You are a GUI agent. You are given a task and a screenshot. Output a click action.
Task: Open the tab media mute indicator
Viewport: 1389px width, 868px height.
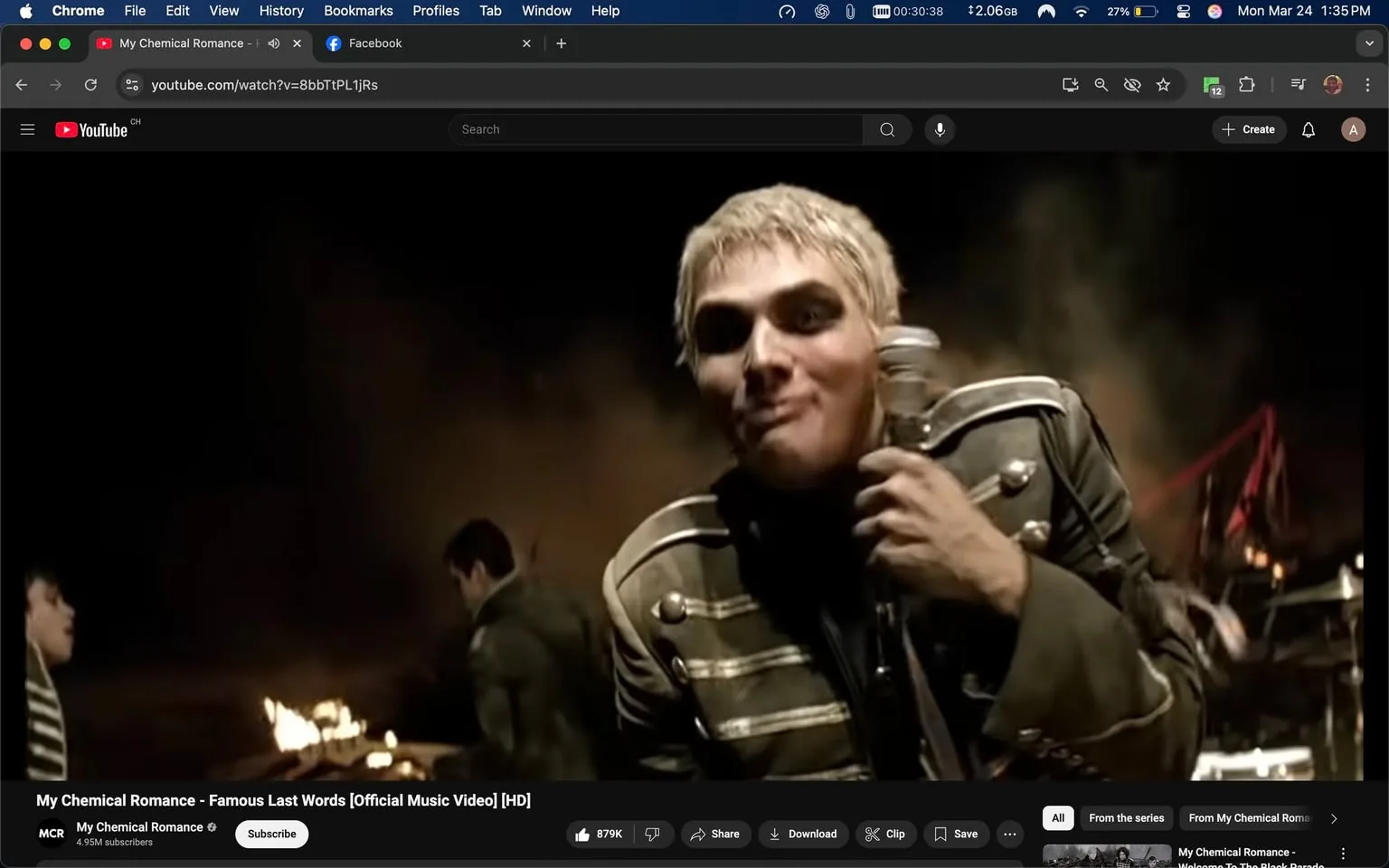coord(274,42)
